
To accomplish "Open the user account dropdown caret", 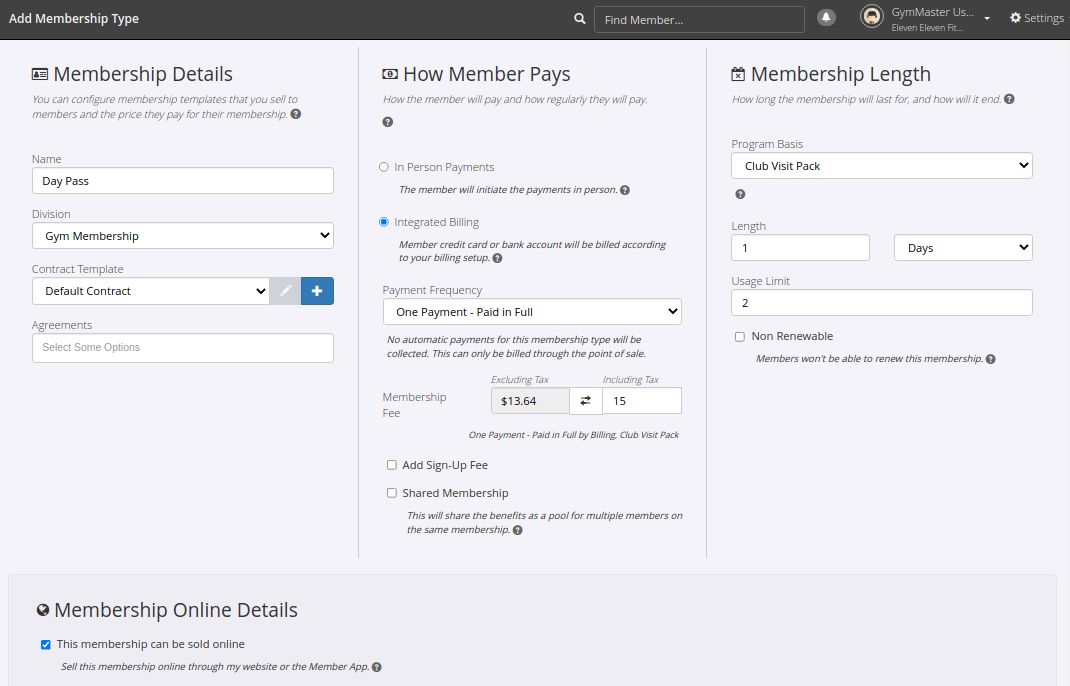I will (x=987, y=19).
